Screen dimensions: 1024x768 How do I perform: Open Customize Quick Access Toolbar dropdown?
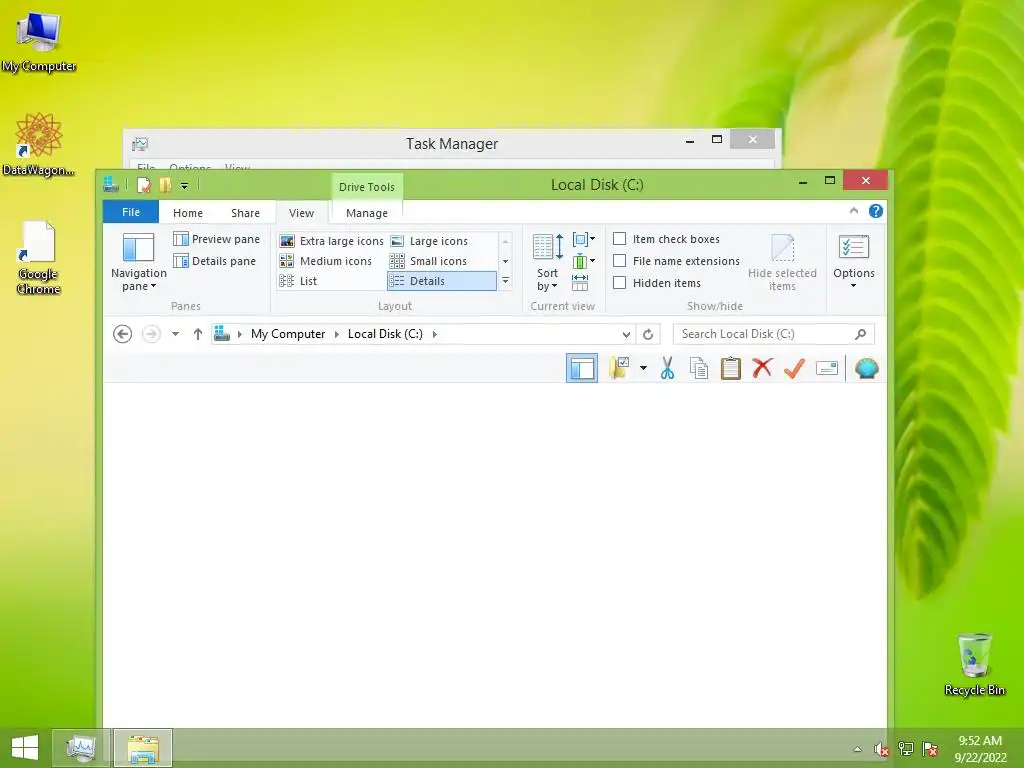click(184, 186)
